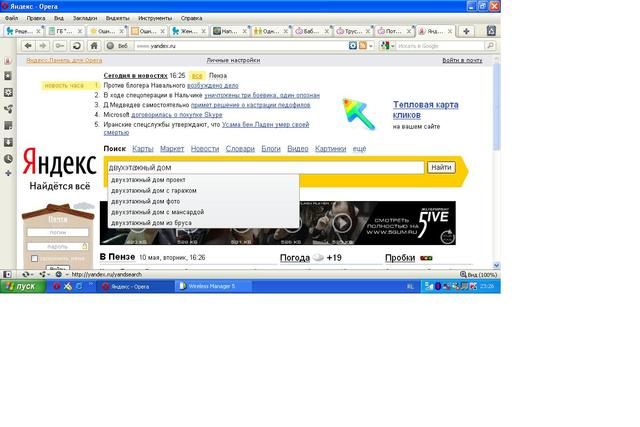Click the Найти search button
Viewport: 640px width, 427px height.
click(441, 167)
